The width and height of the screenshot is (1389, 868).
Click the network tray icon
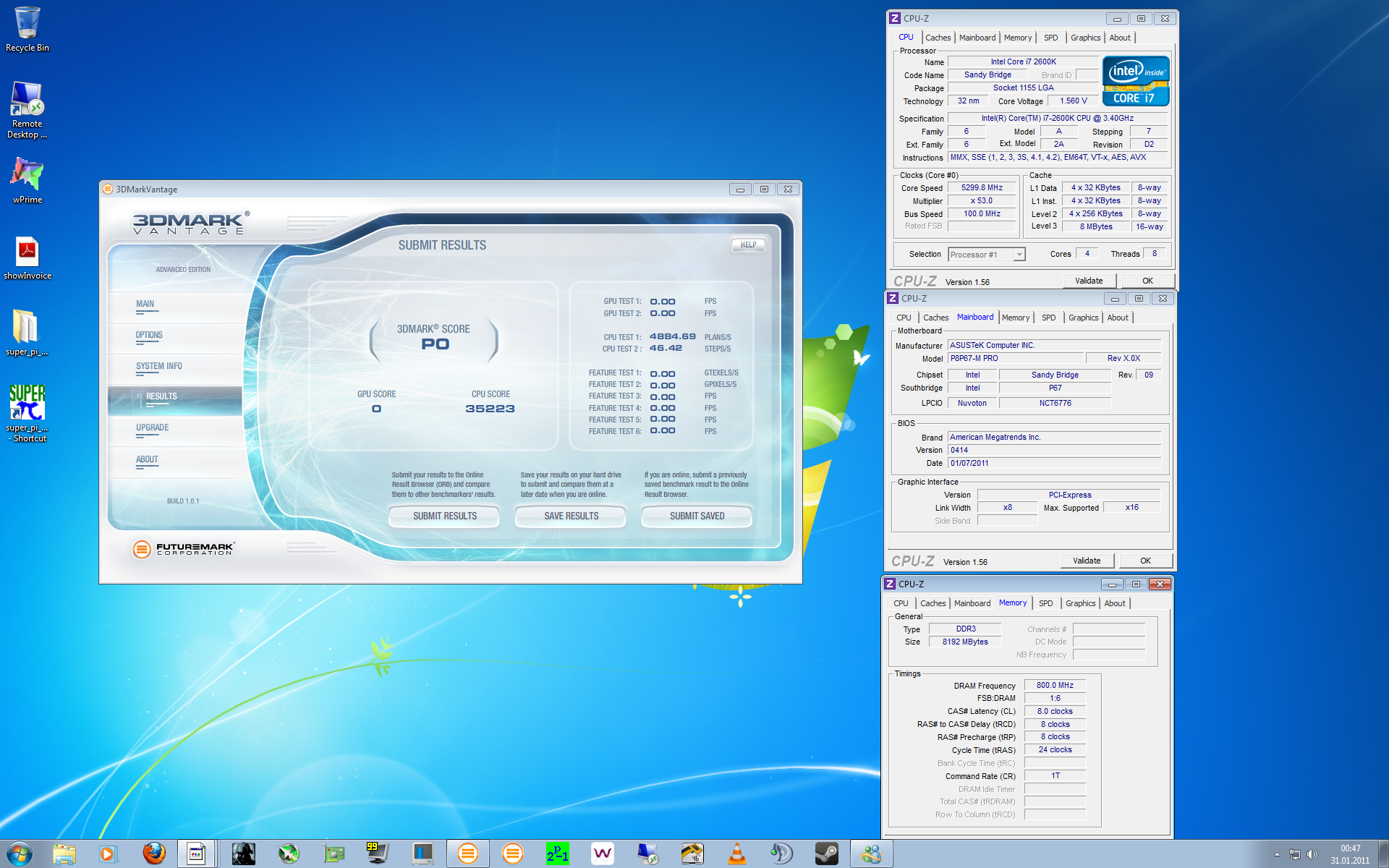coord(1295,855)
